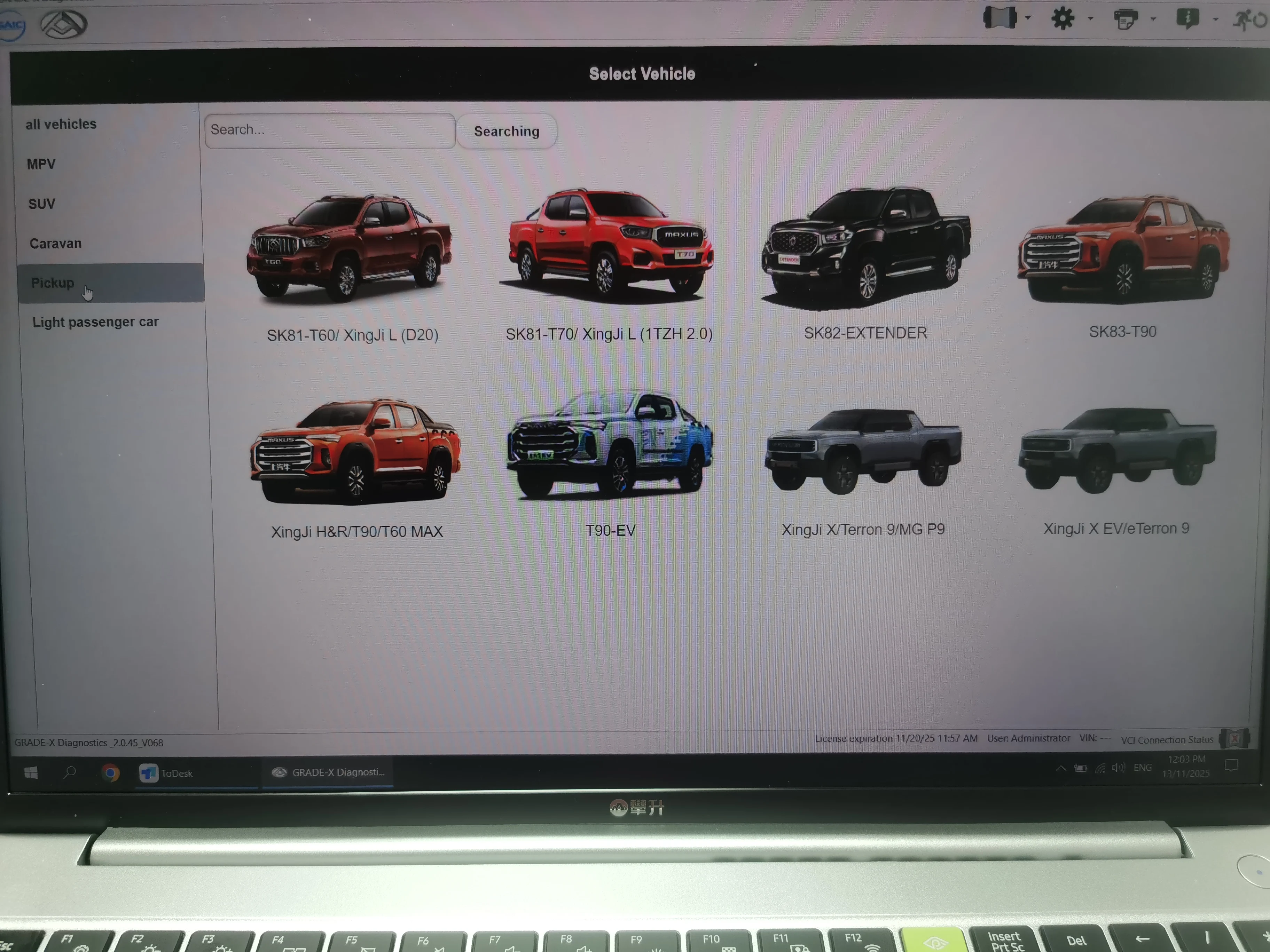The width and height of the screenshot is (1270, 952).
Task: Expand the dropdown arrow beside info icon
Action: click(1215, 19)
